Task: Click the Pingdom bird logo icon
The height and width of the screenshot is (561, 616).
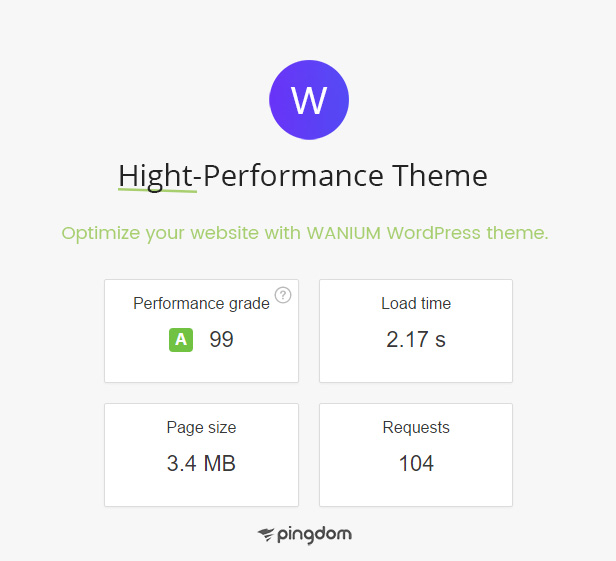Action: 266,534
